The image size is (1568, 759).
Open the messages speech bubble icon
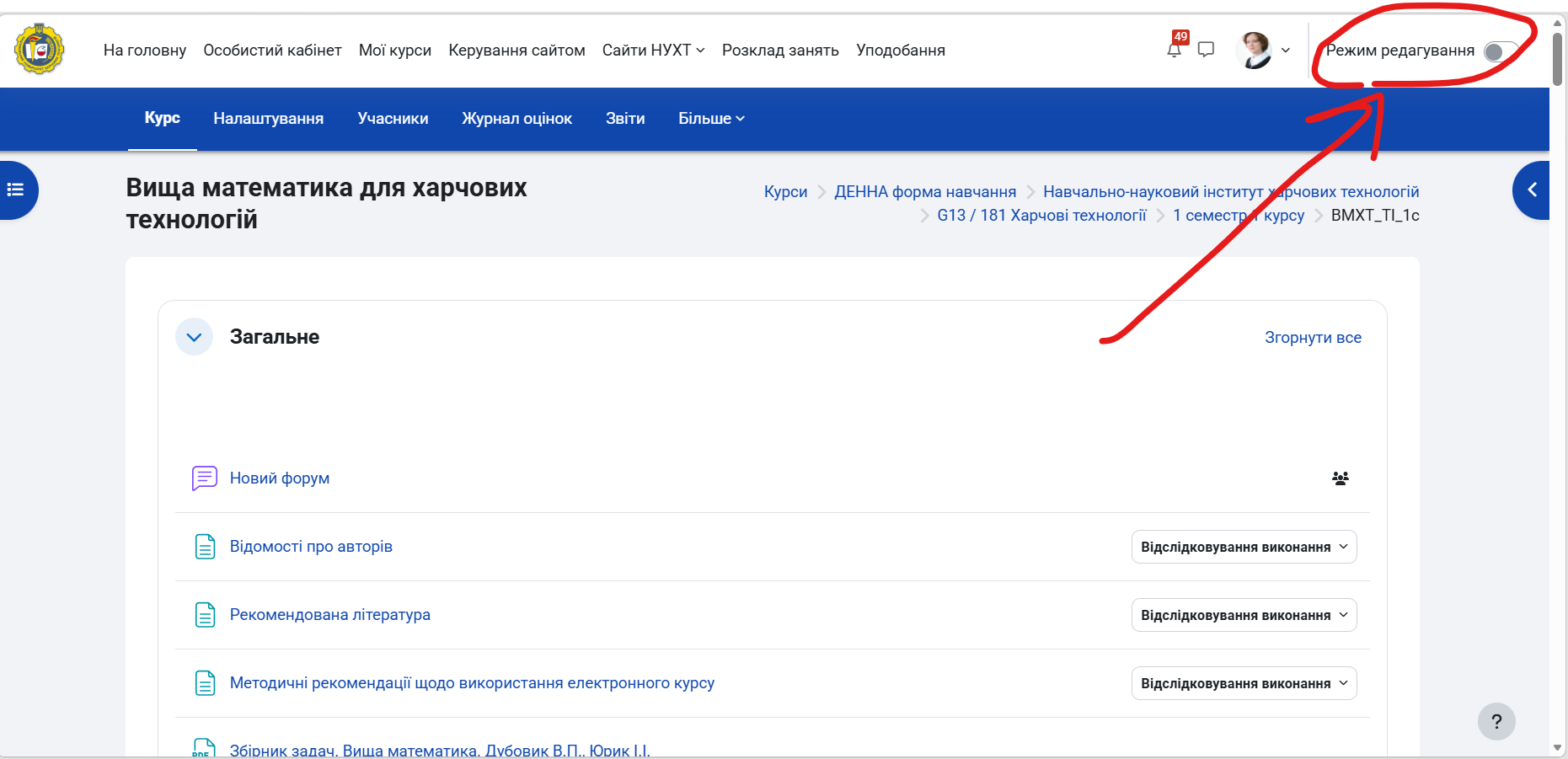tap(1206, 50)
